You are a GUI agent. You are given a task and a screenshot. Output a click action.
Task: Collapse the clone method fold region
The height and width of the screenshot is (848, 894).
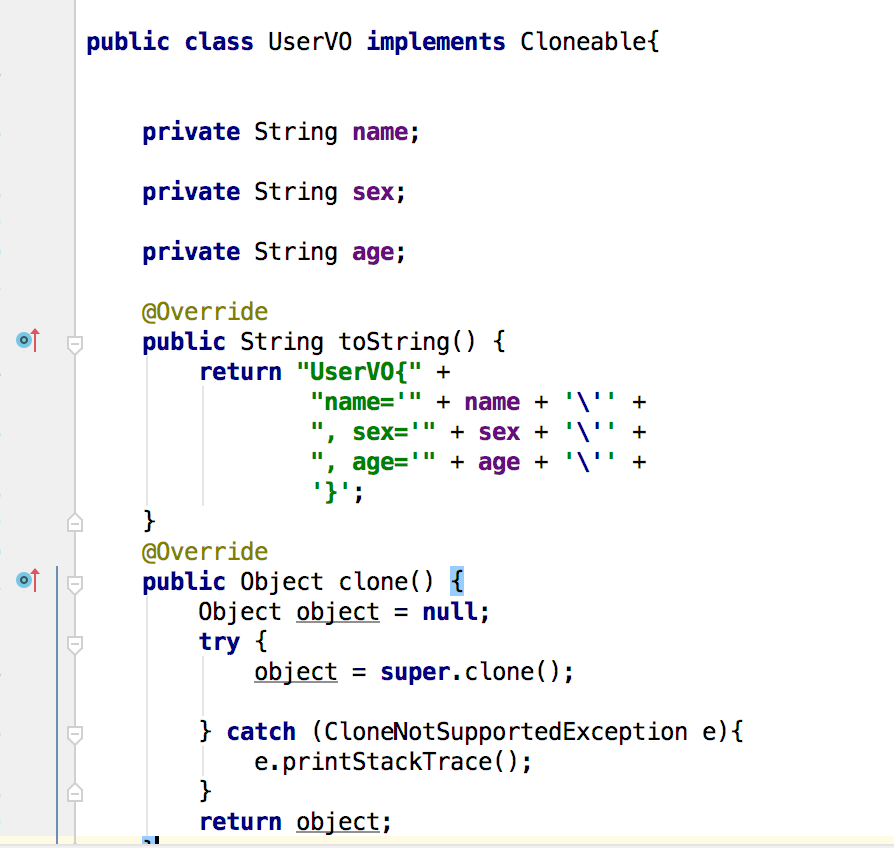(x=74, y=585)
